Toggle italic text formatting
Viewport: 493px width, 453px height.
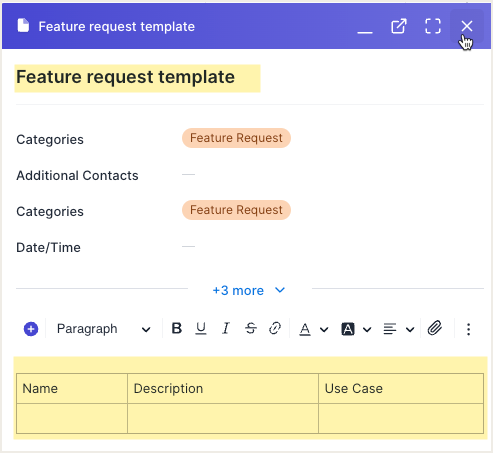point(226,329)
